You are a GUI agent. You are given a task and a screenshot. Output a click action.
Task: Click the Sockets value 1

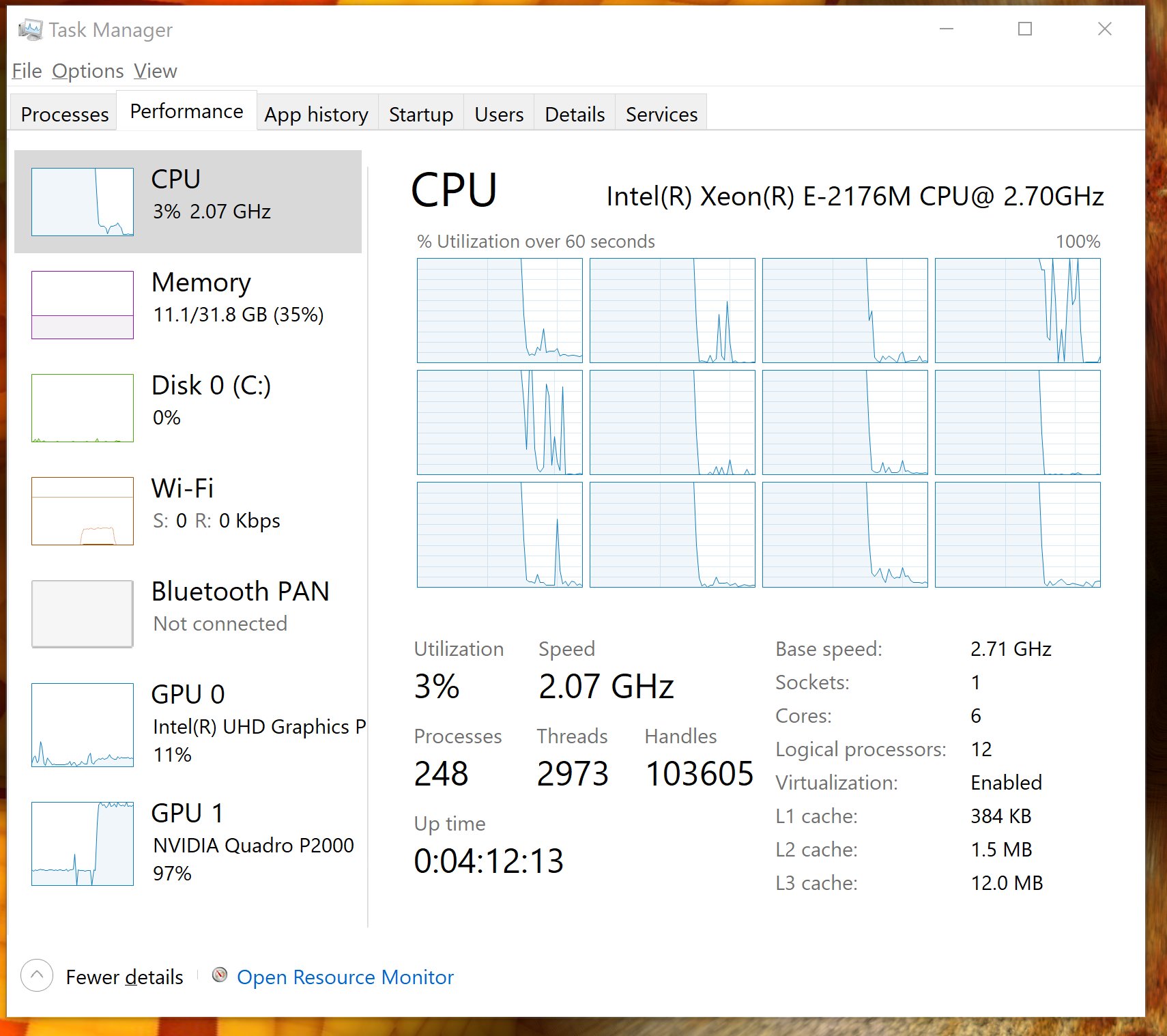pyautogui.click(x=976, y=682)
